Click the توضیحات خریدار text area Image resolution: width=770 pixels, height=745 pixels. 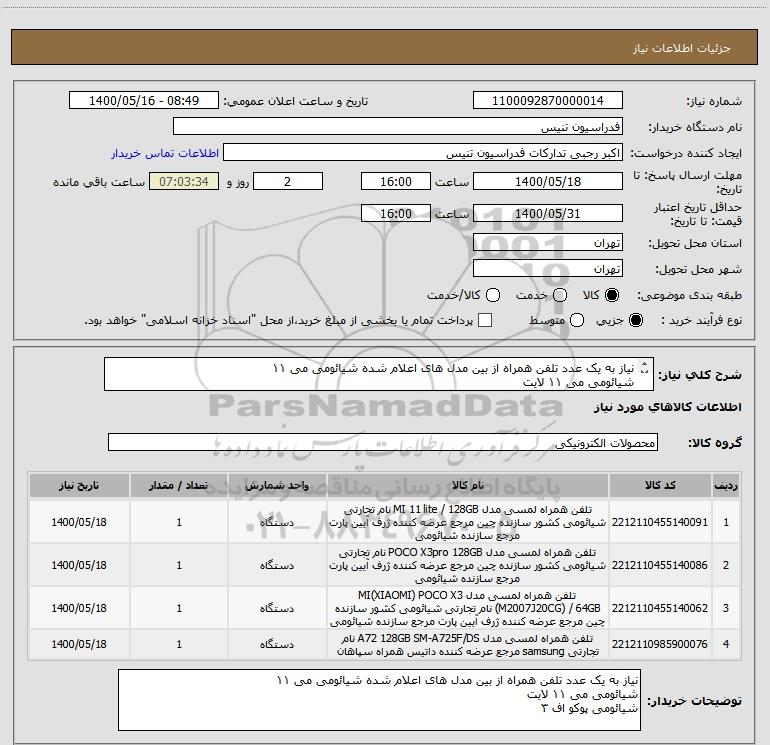379,700
